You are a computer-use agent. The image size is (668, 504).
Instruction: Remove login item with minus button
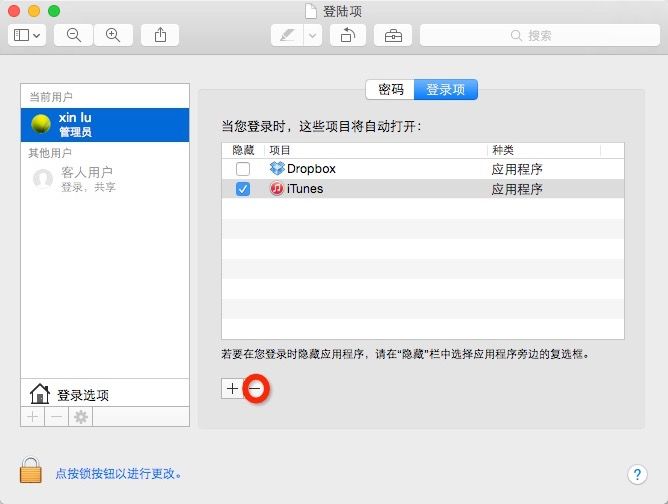257,389
